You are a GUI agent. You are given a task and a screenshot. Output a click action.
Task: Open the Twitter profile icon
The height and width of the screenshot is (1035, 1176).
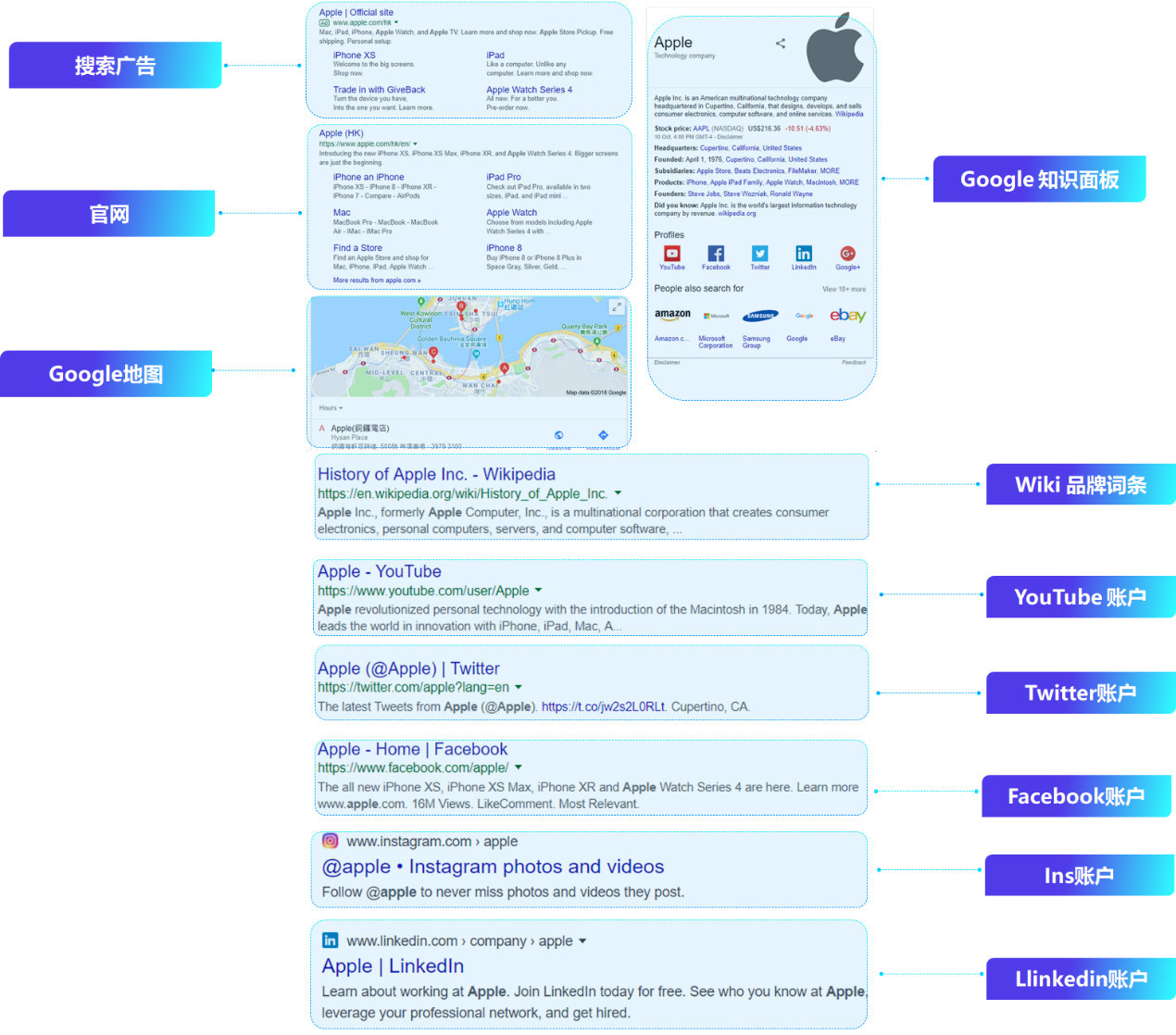[759, 254]
